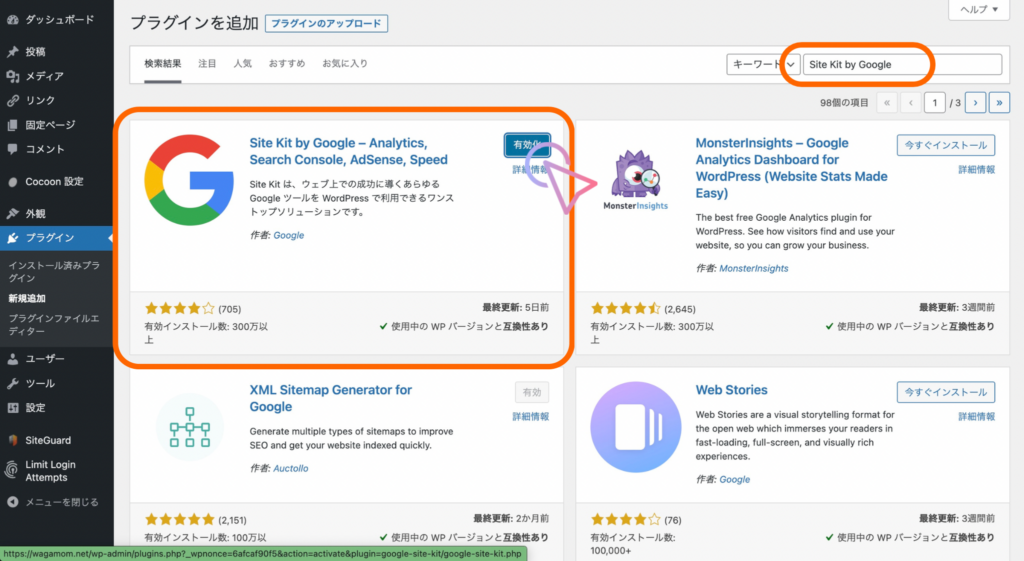Switch to the 人気 tab
Image resolution: width=1024 pixels, height=561 pixels.
[x=242, y=64]
